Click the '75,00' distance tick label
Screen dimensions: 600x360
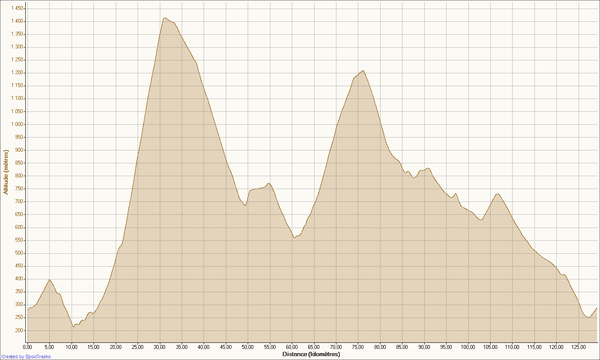(358, 347)
